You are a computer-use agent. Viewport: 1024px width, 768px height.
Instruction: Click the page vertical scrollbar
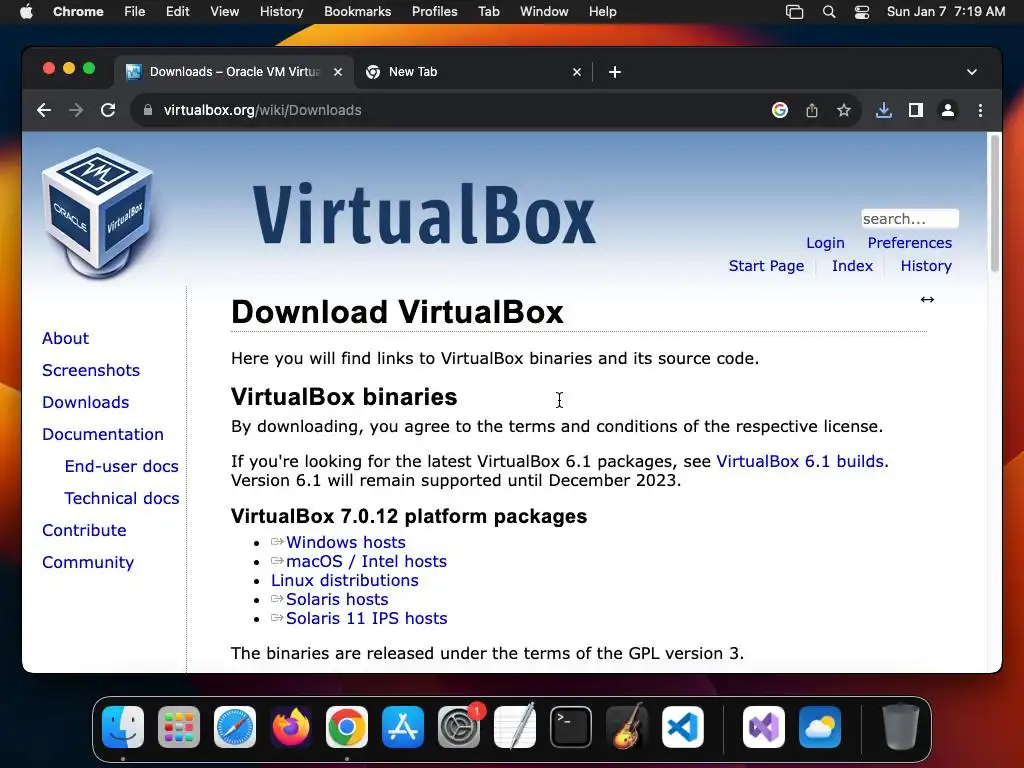click(995, 204)
